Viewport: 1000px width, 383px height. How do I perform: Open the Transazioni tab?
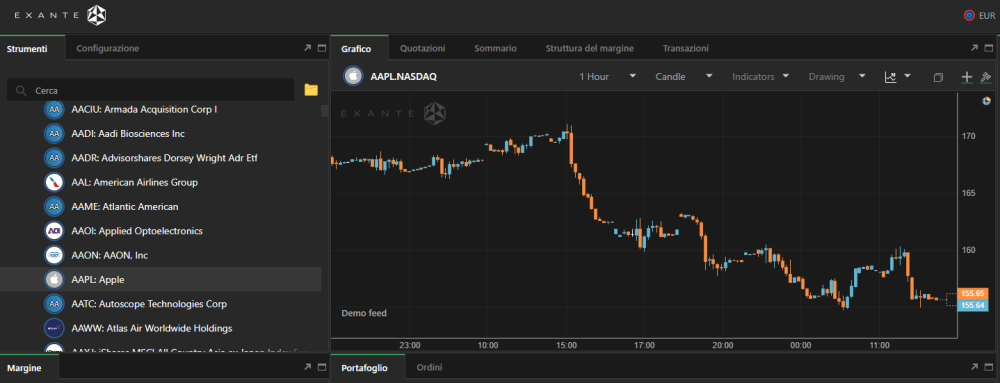point(686,48)
